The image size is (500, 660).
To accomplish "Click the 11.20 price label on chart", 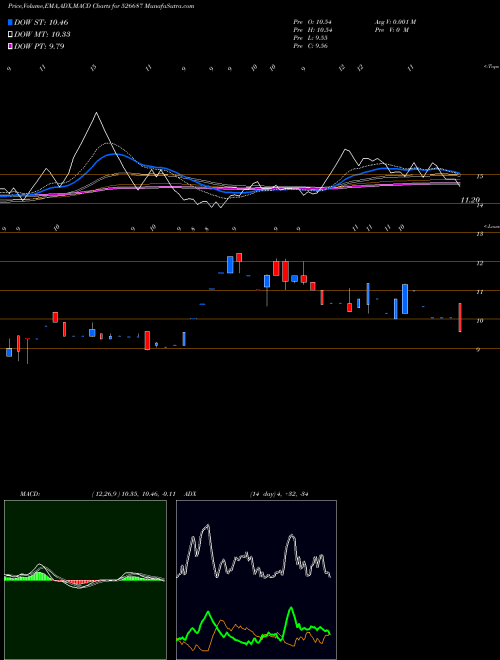I will (x=470, y=200).
